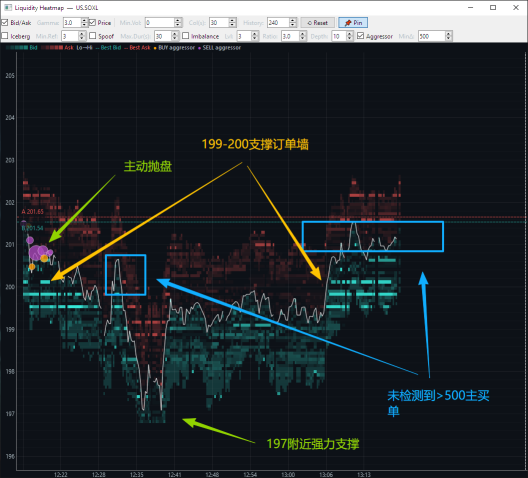
Task: Decrease Aggressor Min≥ with its down arrow
Action: tap(448, 38)
